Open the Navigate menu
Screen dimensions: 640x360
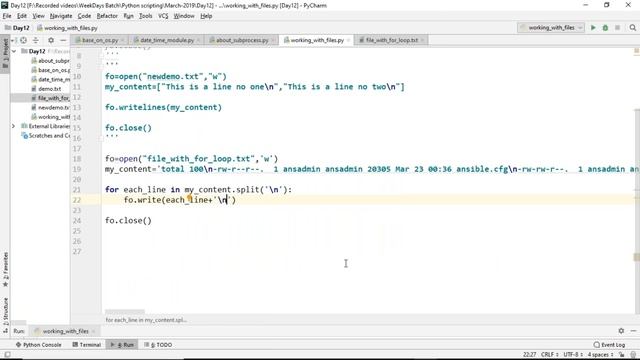(x=61, y=16)
